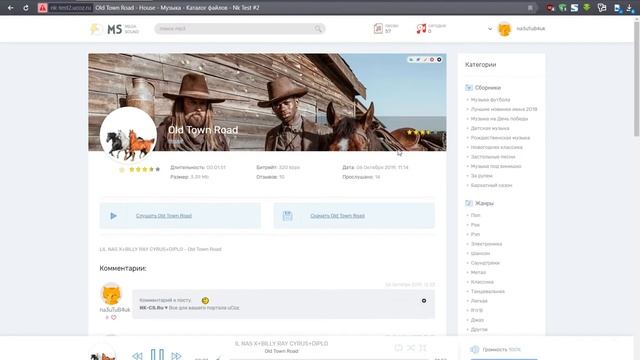Screen dimensions: 640x360
Task: Click the comment's round action icon
Action: point(424,301)
